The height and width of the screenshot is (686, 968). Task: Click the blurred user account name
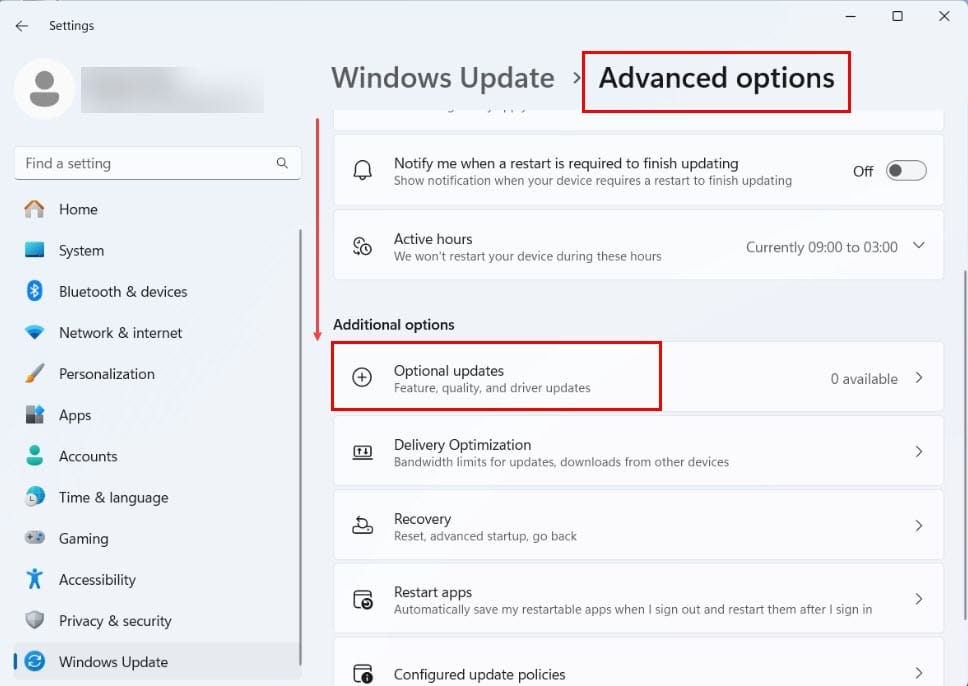(172, 90)
